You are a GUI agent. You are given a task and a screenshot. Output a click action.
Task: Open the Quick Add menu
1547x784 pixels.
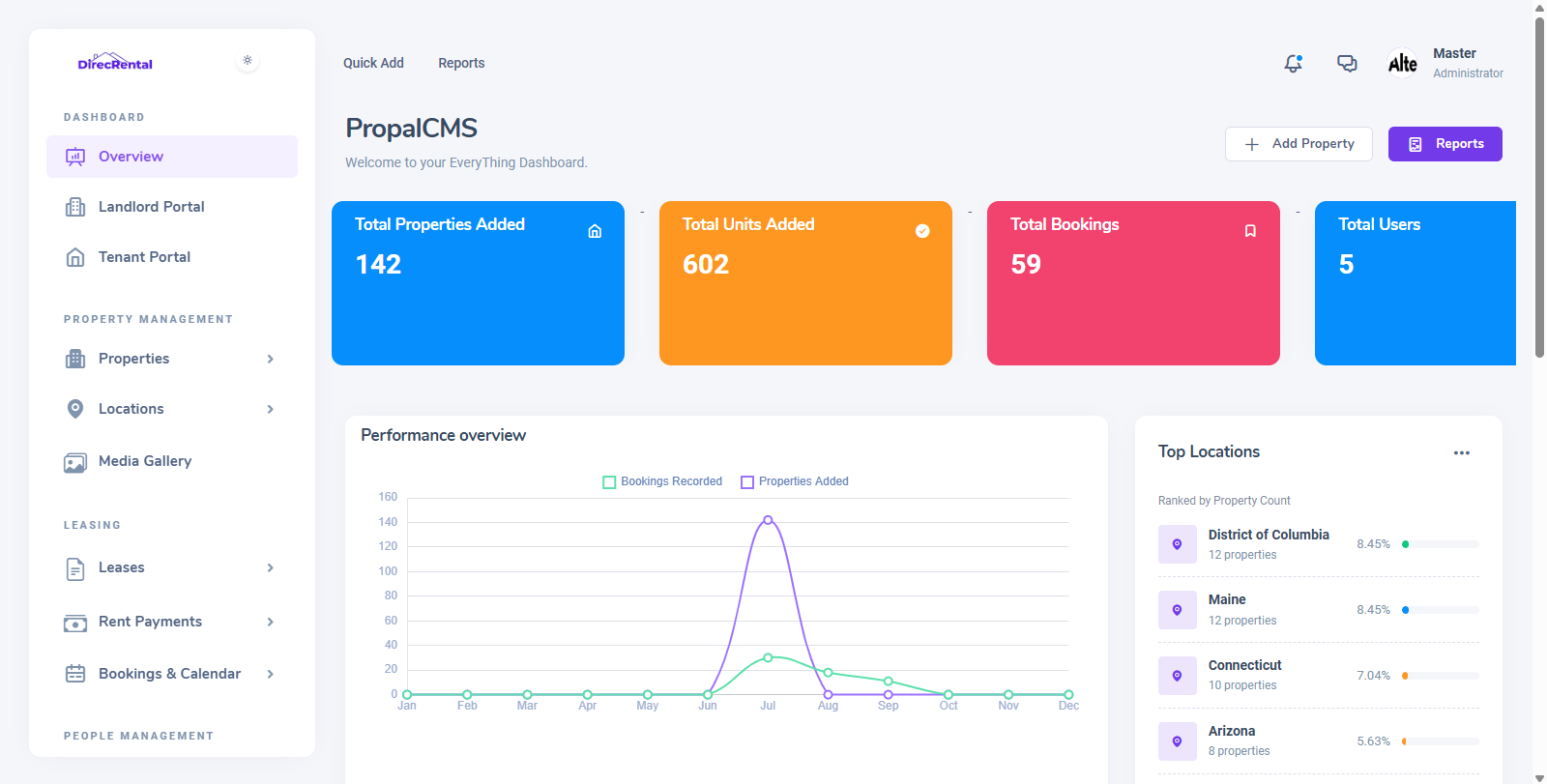tap(373, 63)
